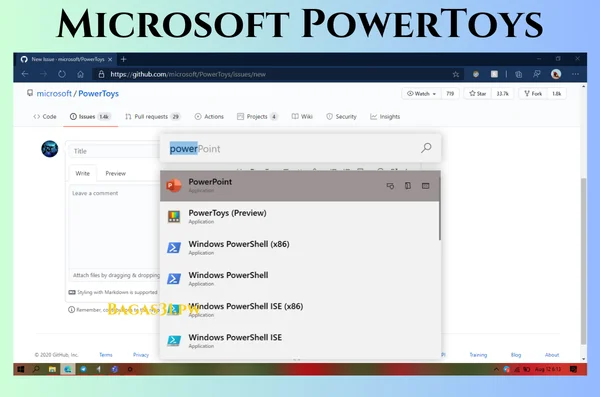Star the PowerToys repository
Viewport: 600px width, 397px height.
point(478,93)
